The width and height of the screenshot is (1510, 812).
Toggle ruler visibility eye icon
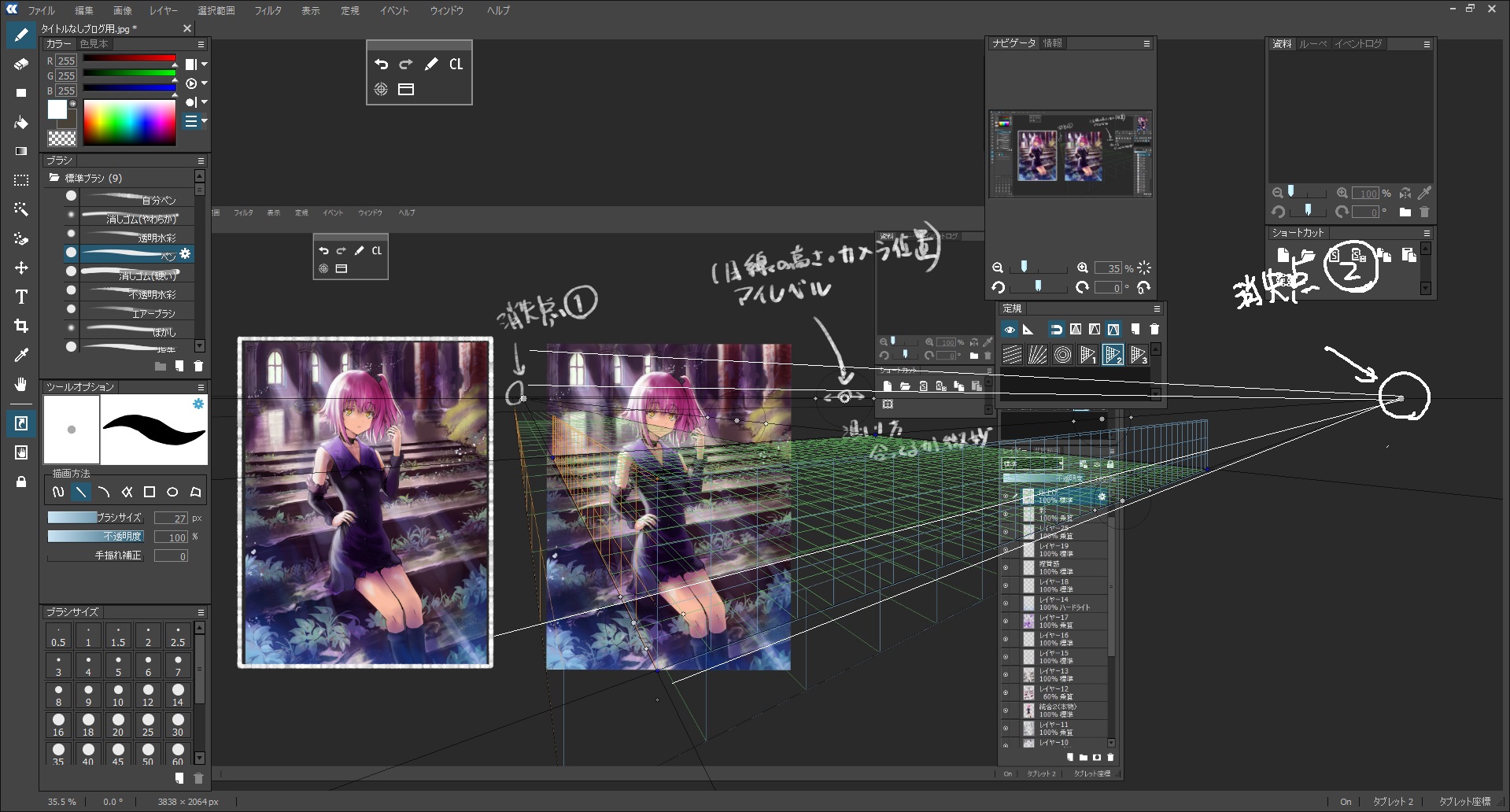click(x=1010, y=329)
